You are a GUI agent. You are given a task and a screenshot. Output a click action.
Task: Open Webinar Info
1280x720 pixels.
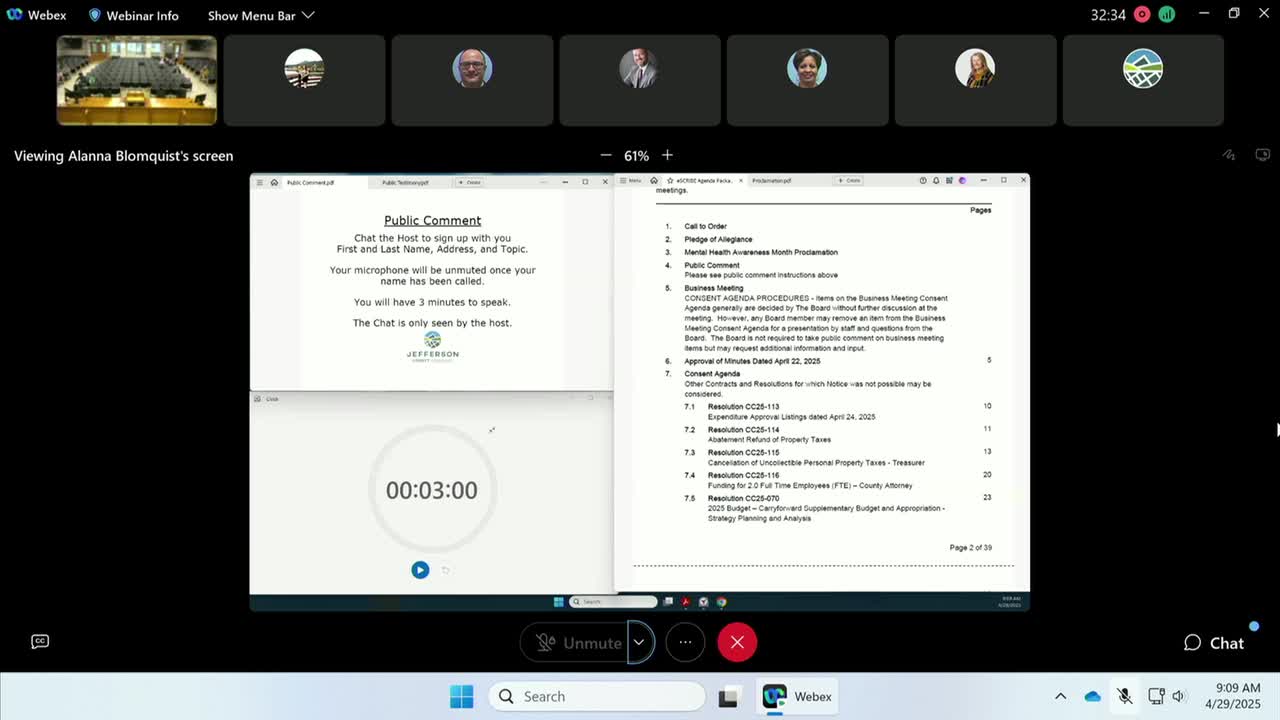[x=133, y=15]
